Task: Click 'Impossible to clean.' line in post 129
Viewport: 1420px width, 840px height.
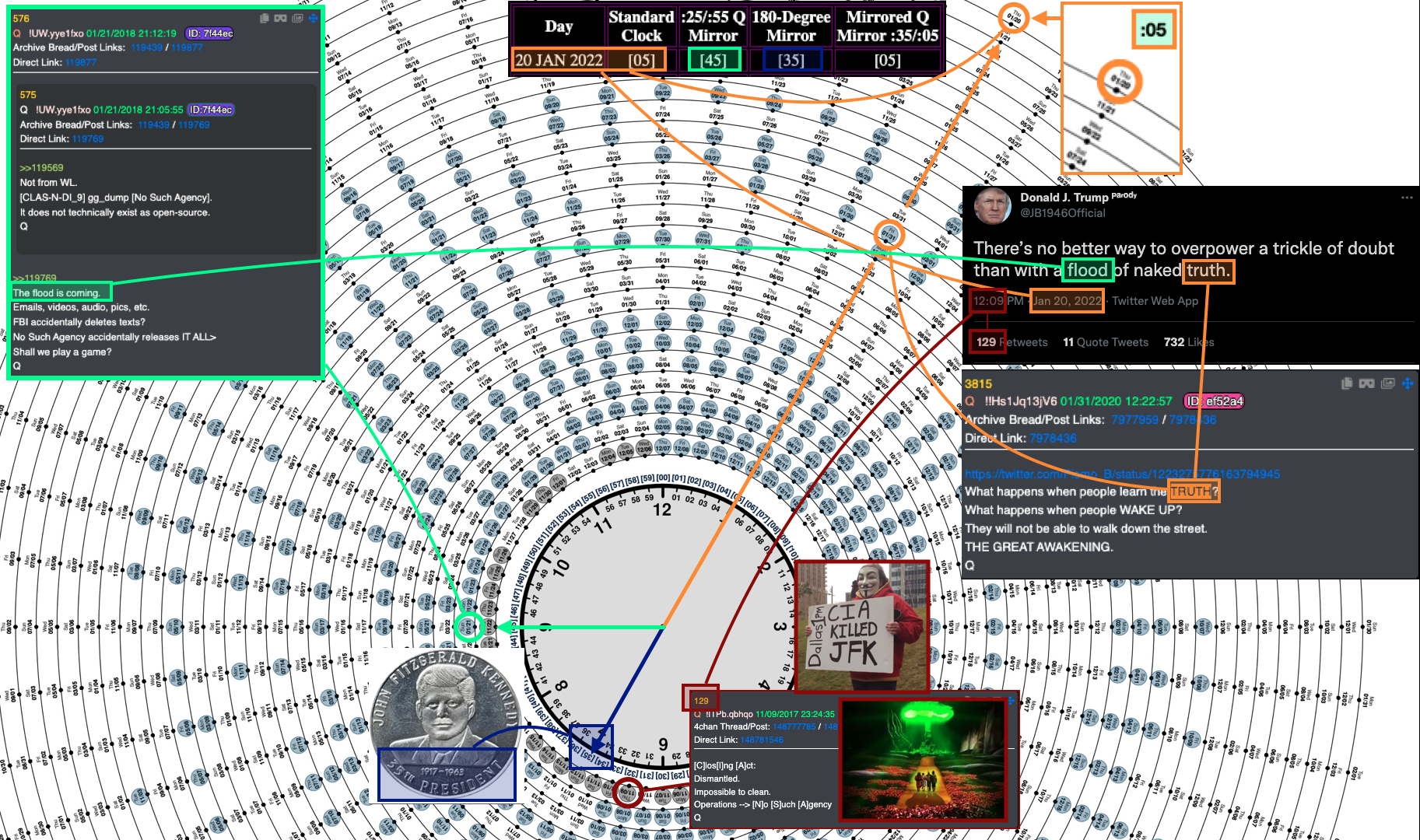Action: pyautogui.click(x=732, y=792)
